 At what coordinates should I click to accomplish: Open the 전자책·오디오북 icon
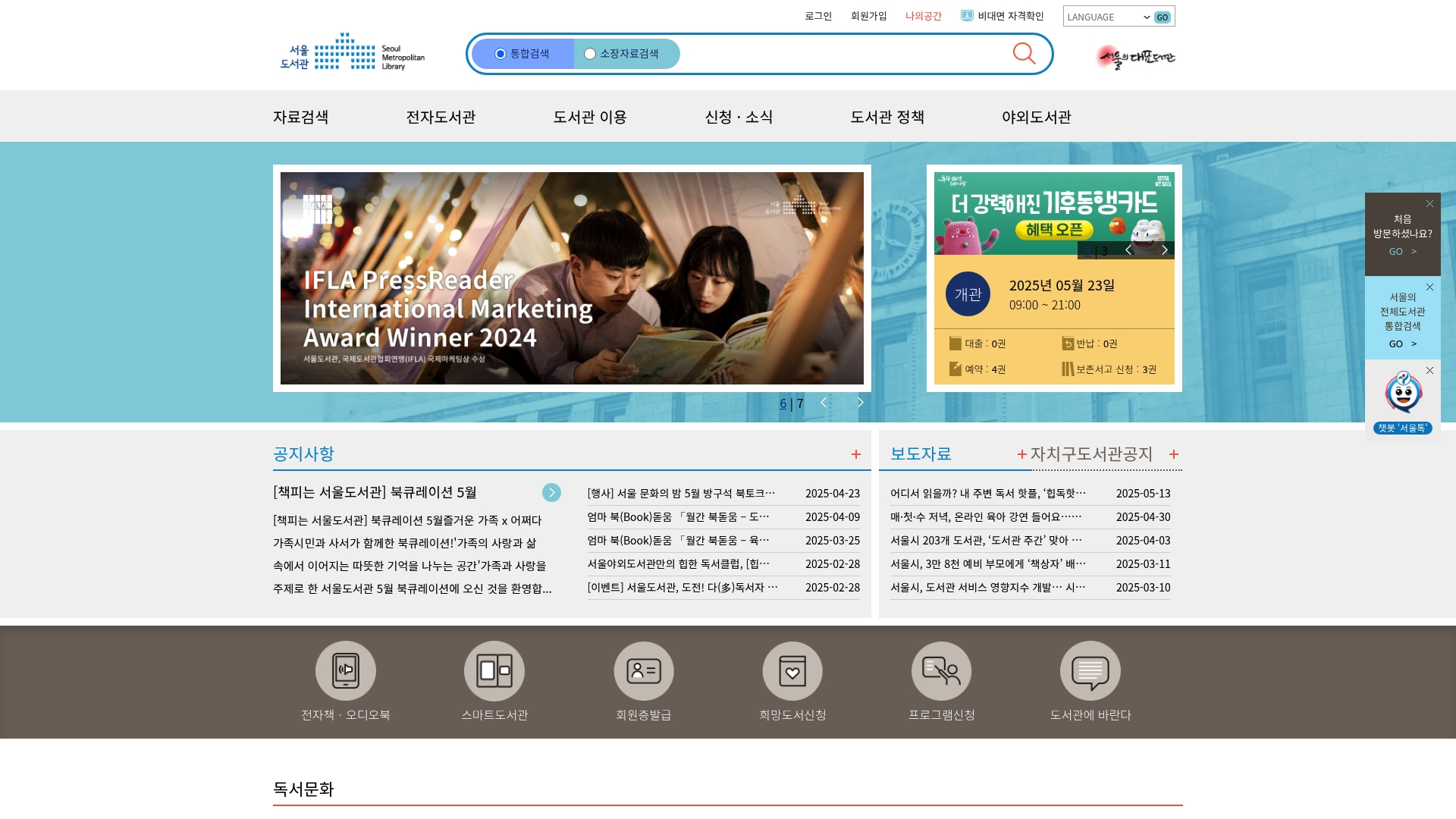346,670
